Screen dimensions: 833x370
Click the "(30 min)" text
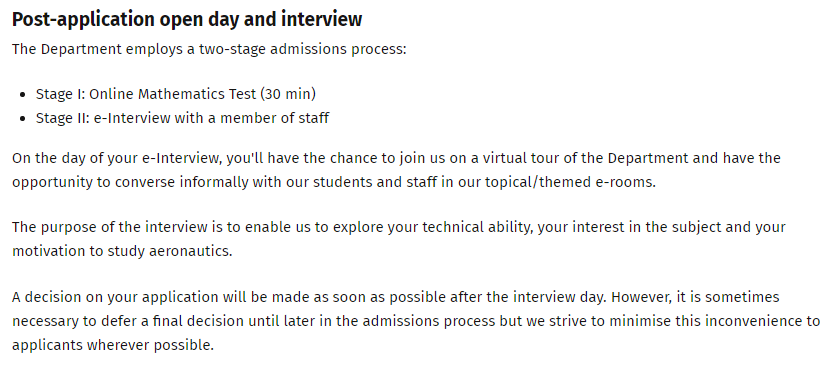click(x=288, y=94)
